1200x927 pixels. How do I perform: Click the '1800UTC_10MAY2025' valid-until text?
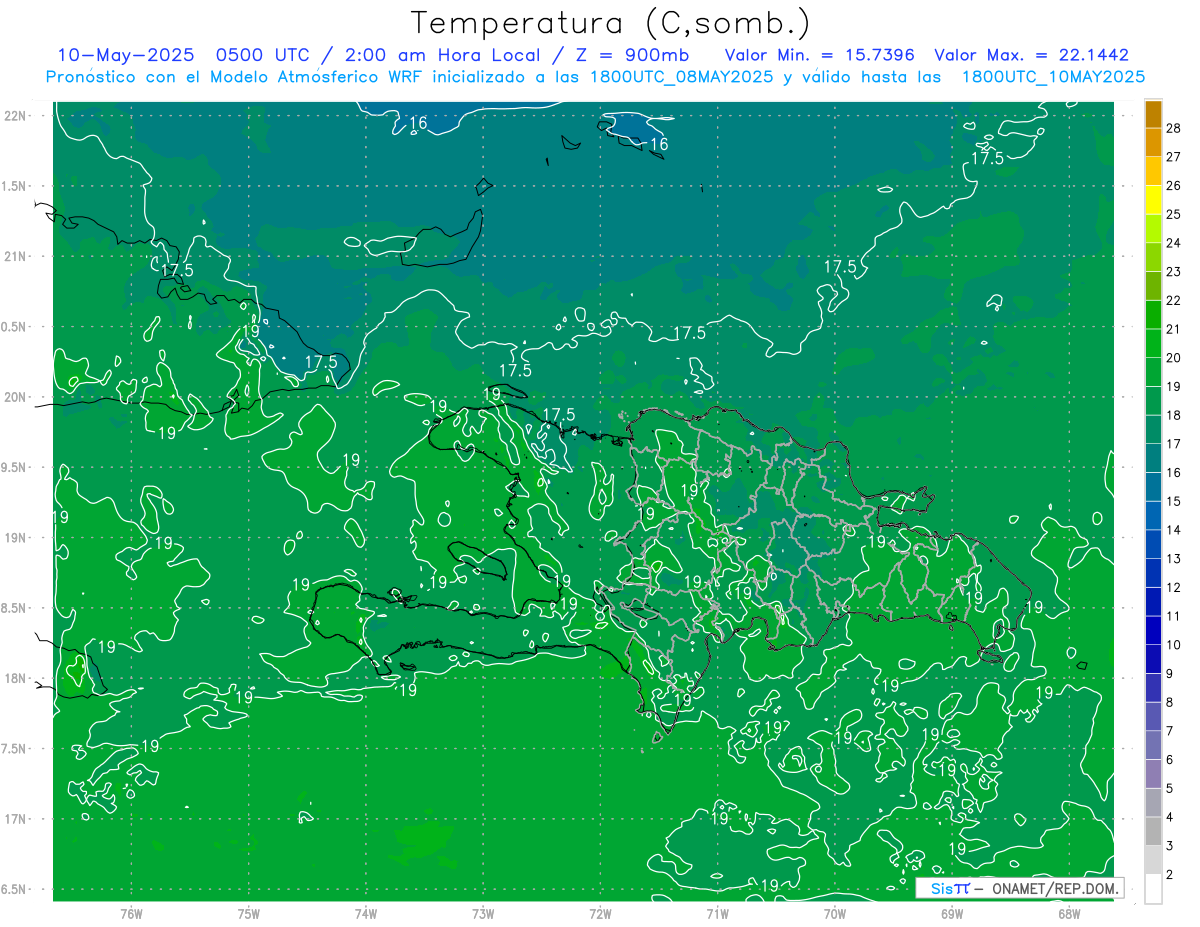coord(1053,77)
